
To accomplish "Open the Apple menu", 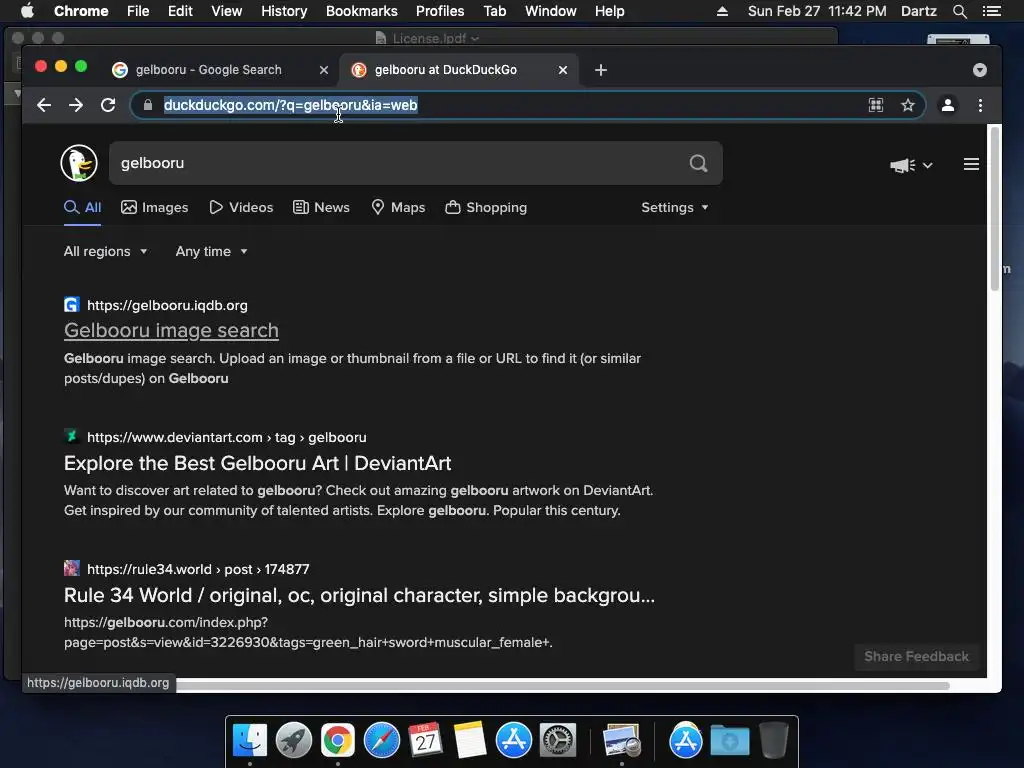I will [x=27, y=11].
